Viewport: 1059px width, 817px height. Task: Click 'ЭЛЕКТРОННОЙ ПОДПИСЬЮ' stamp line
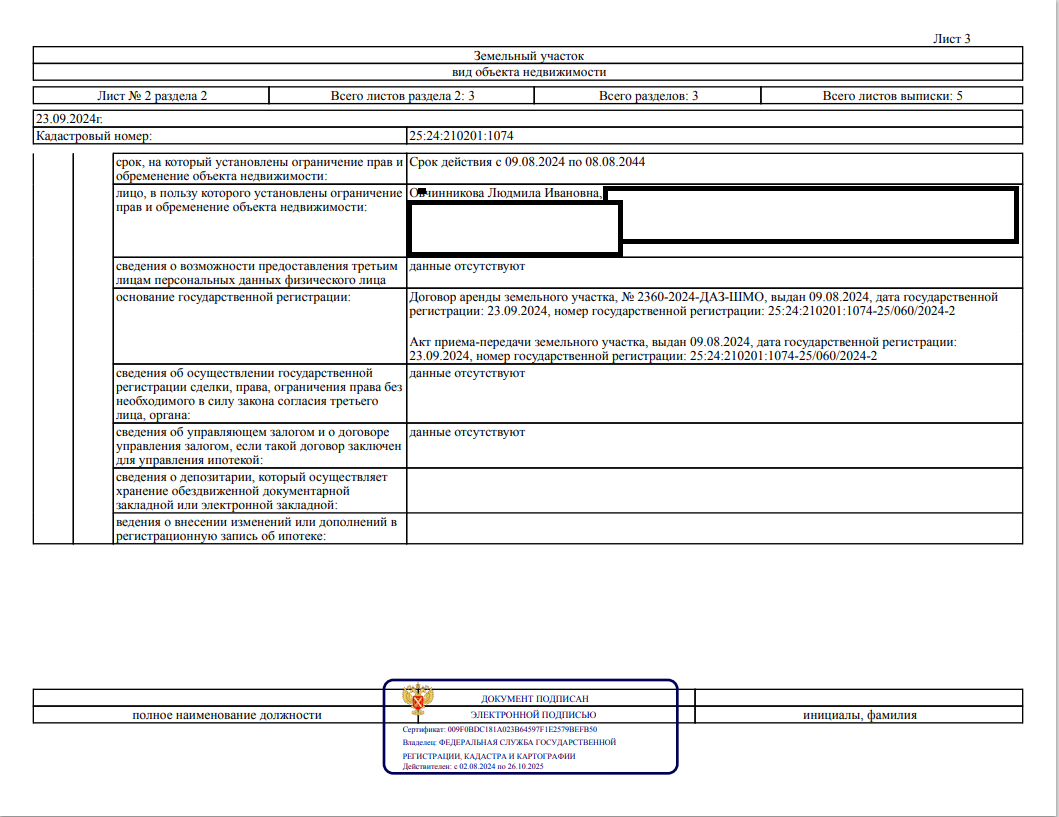click(534, 714)
